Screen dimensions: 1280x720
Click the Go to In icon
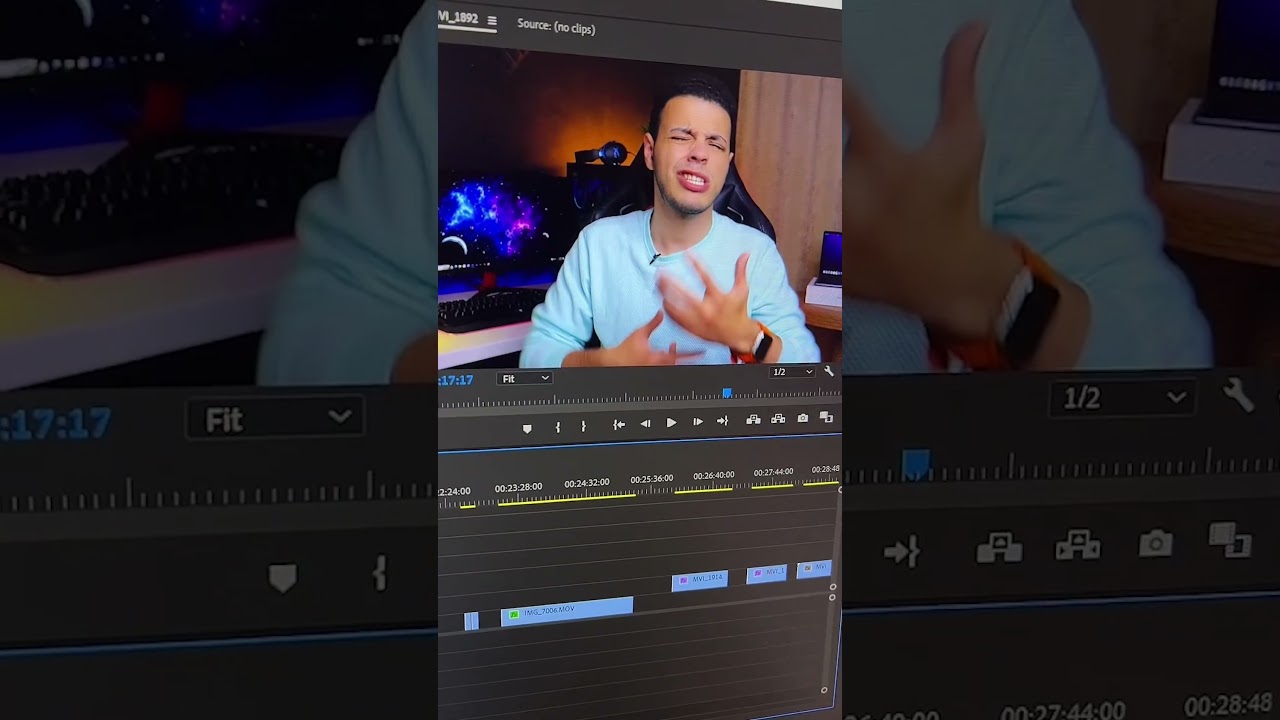tap(619, 424)
